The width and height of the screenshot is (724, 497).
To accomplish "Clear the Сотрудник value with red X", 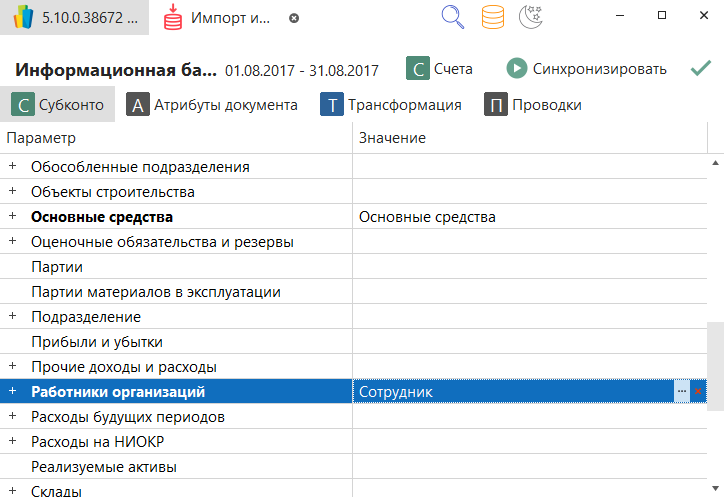I will [x=699, y=392].
